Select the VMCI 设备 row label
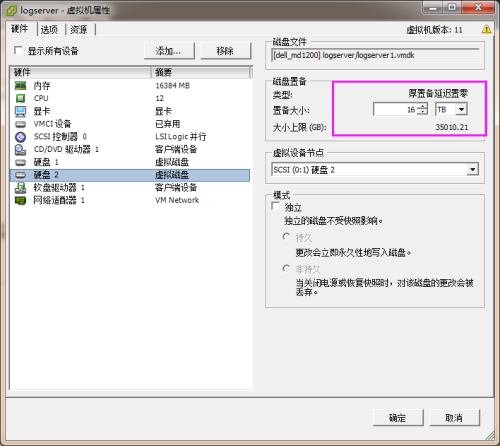The height and width of the screenshot is (446, 500). (53, 124)
